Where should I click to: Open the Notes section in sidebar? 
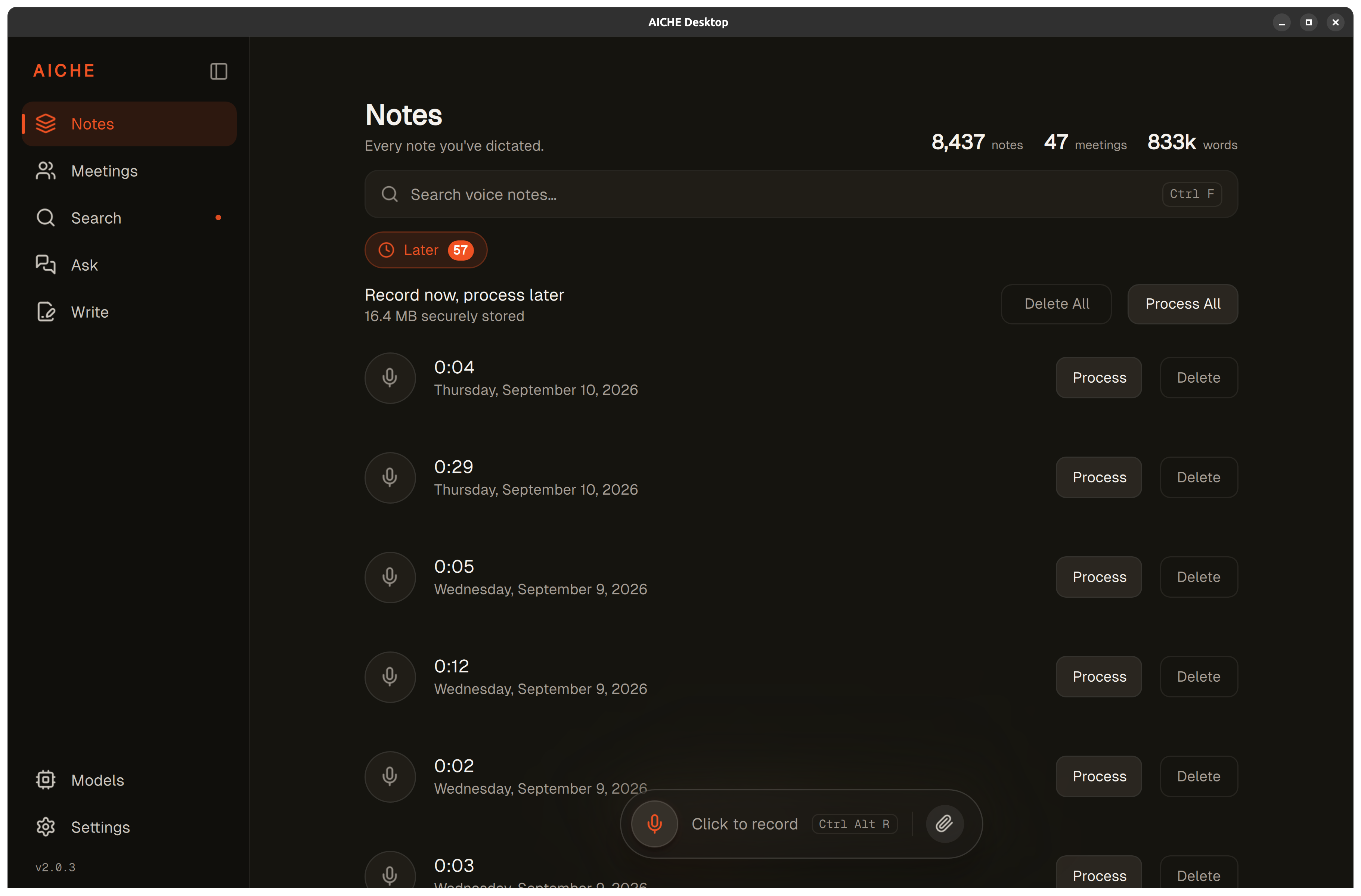[129, 124]
